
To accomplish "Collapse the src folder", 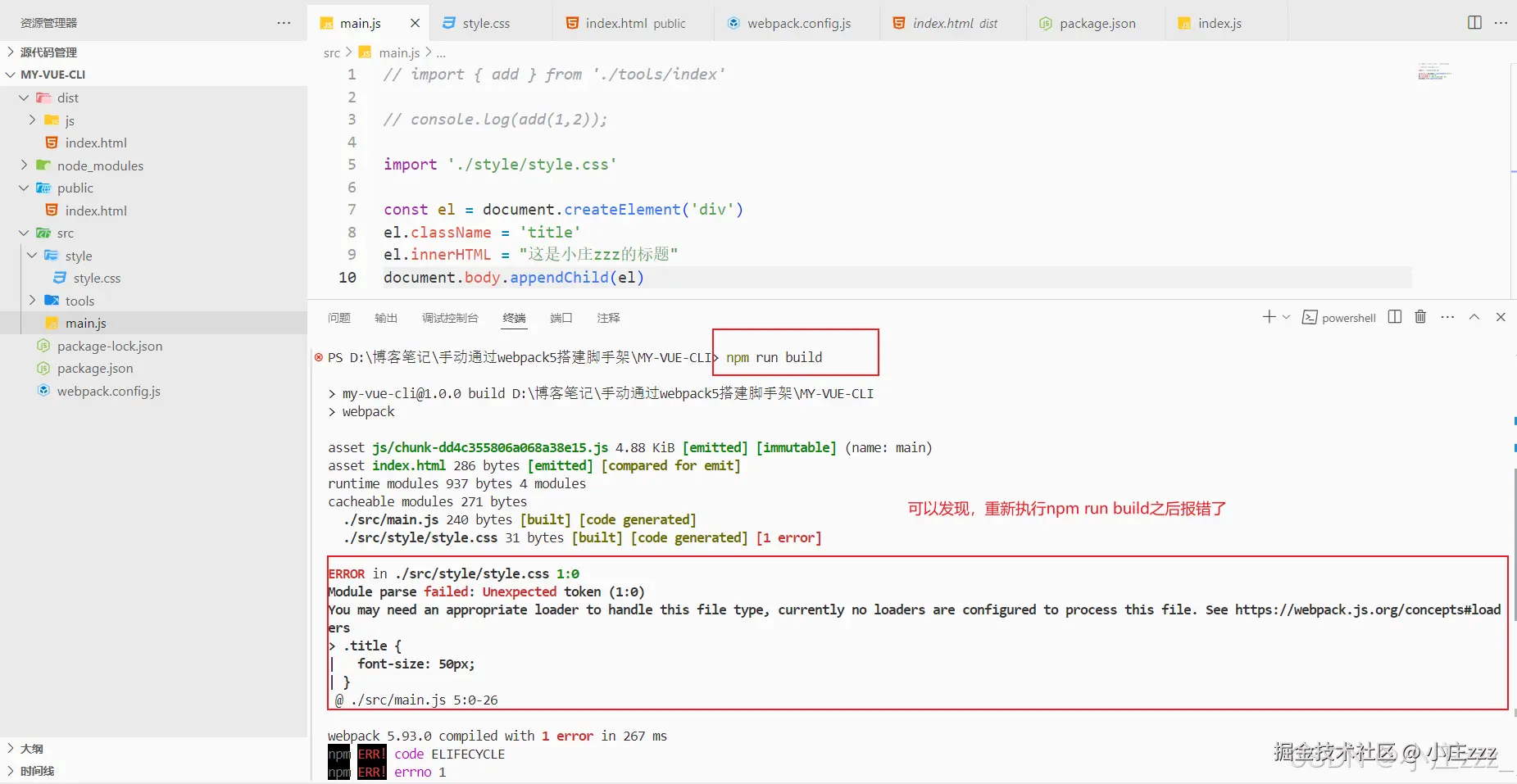I will coord(24,233).
